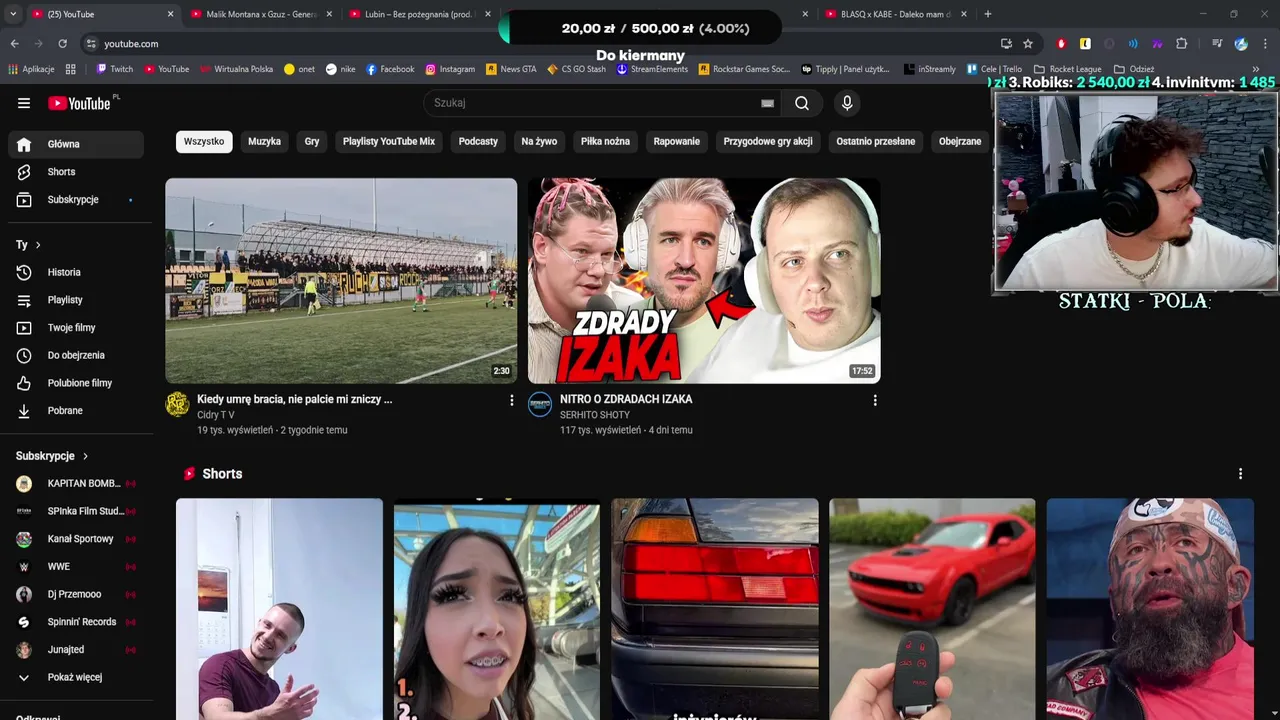
Task: Open Facebook bookmark
Action: coord(390,69)
